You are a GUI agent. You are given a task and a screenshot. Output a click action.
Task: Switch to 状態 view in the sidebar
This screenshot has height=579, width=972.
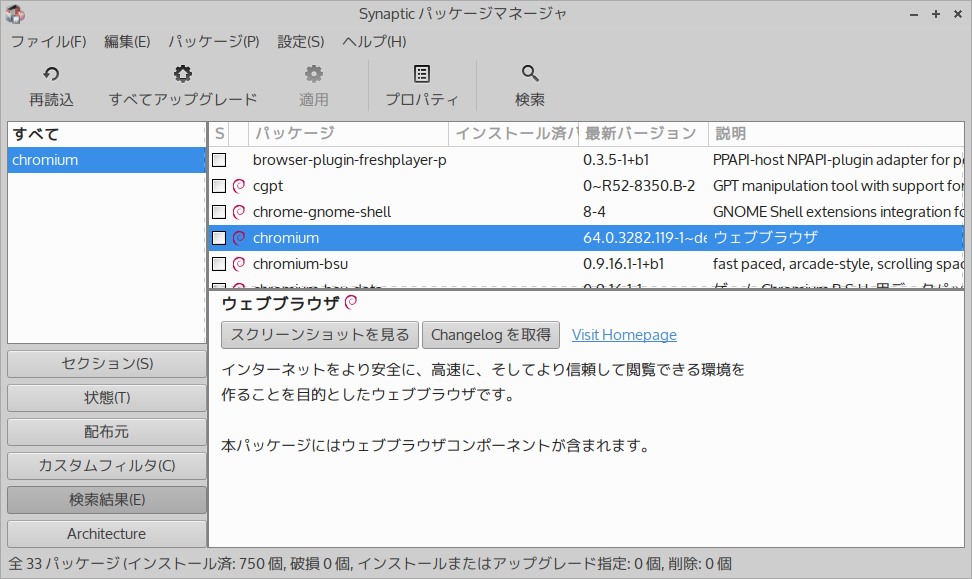pyautogui.click(x=106, y=397)
